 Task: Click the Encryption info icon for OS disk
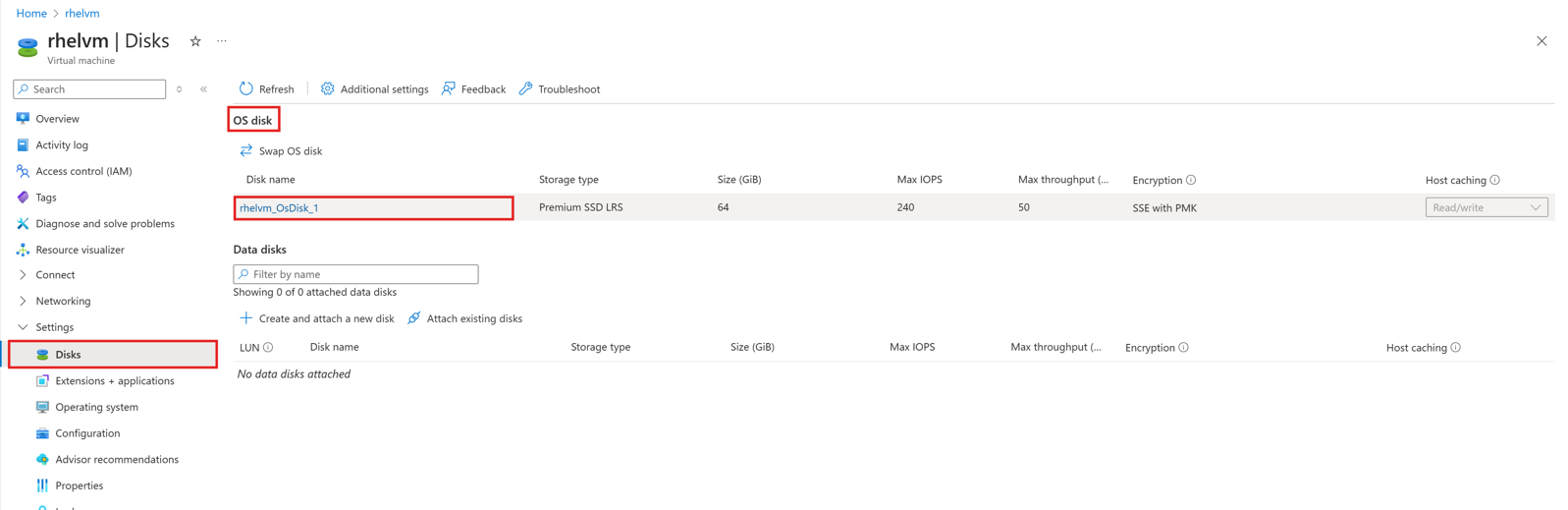pyautogui.click(x=1191, y=180)
